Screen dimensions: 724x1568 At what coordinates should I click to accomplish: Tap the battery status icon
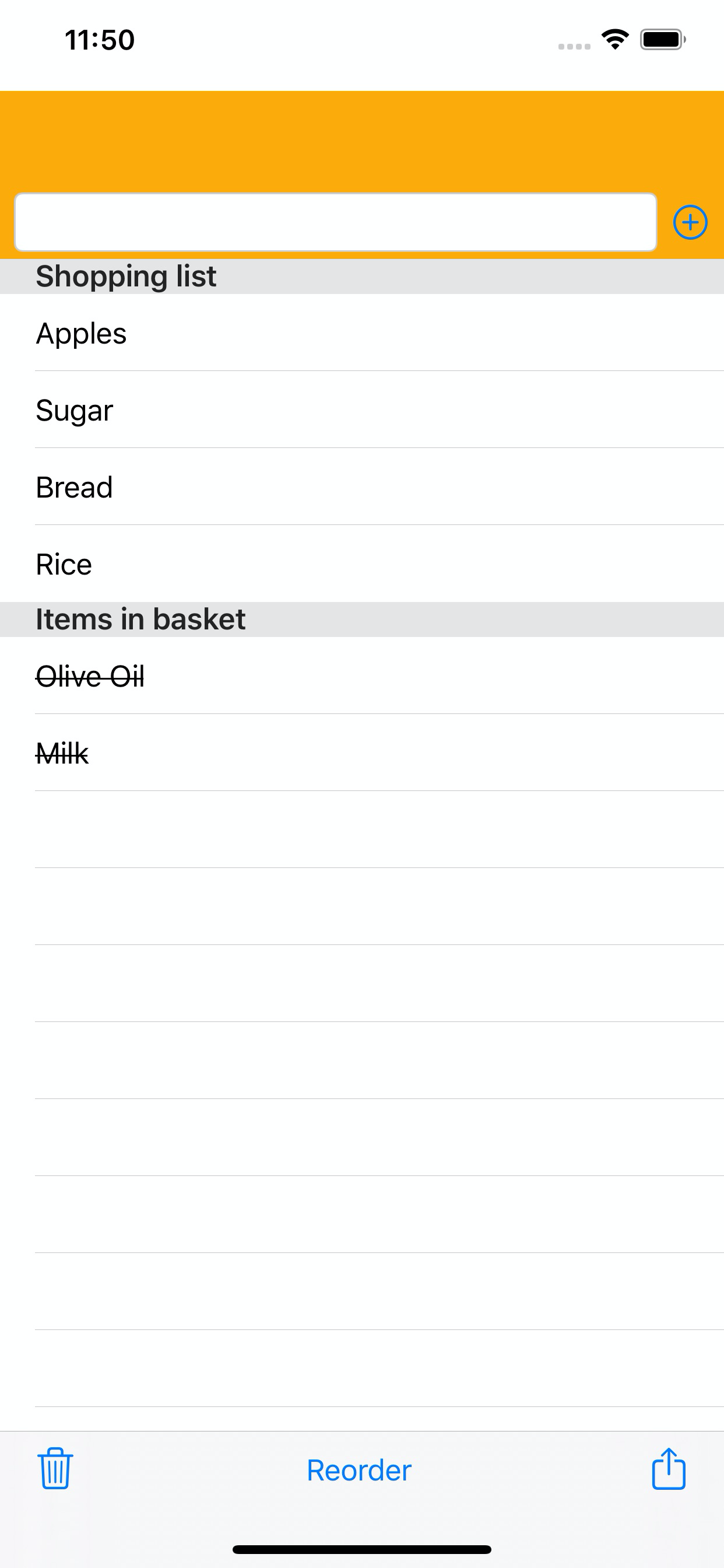(663, 40)
